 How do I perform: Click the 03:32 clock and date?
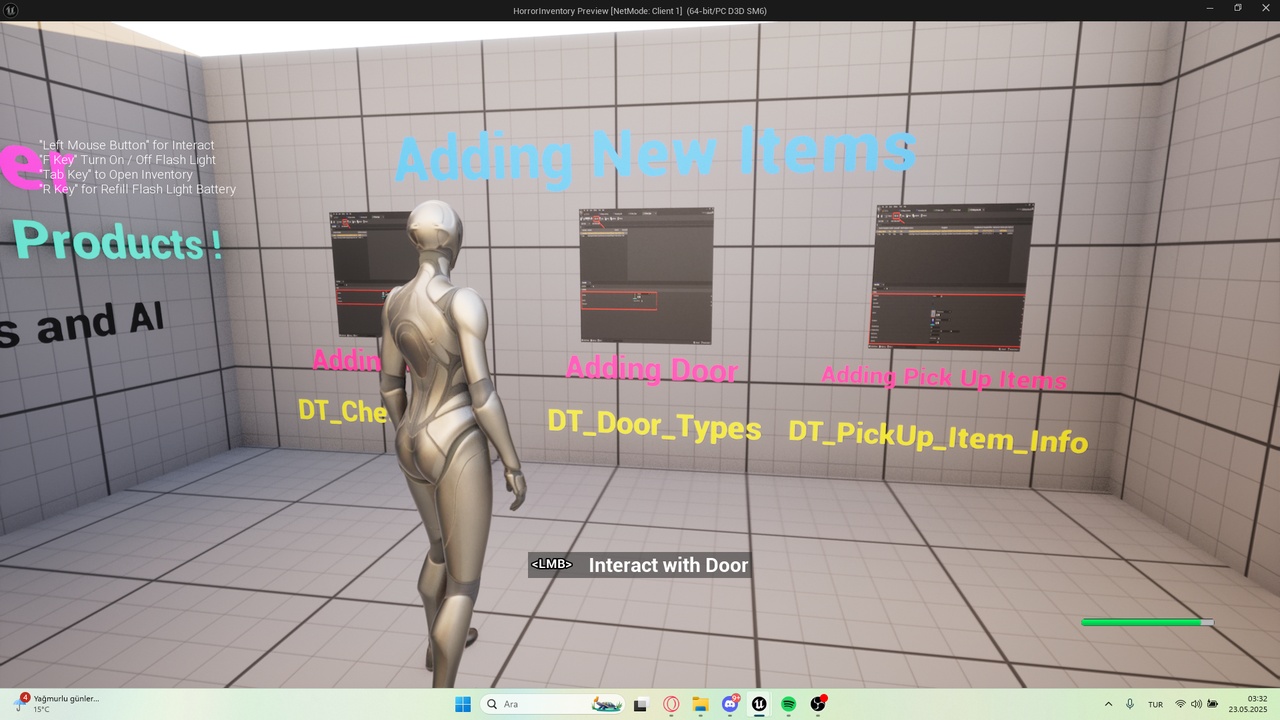[x=1248, y=704]
